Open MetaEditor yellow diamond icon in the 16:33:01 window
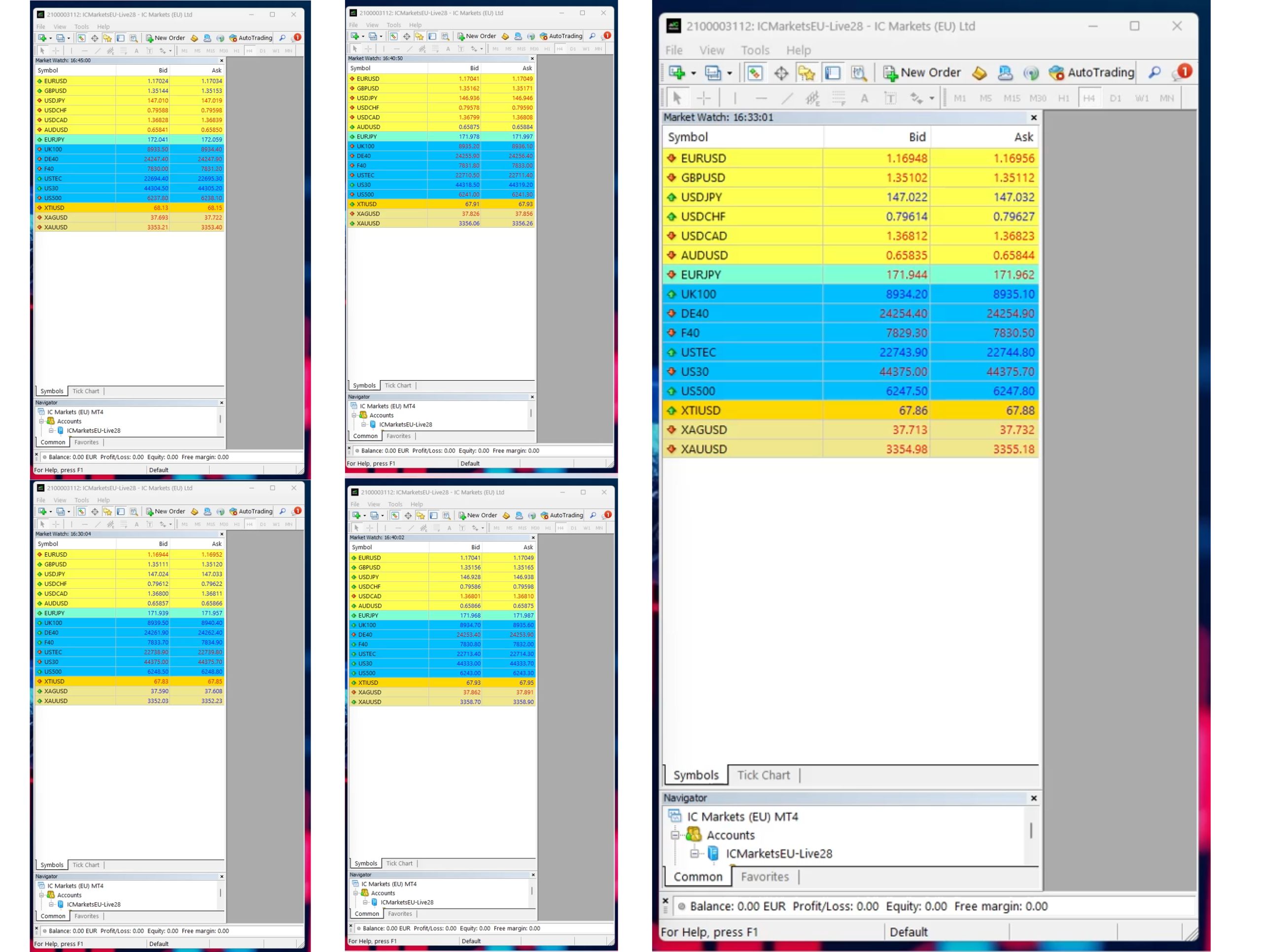 pos(980,72)
